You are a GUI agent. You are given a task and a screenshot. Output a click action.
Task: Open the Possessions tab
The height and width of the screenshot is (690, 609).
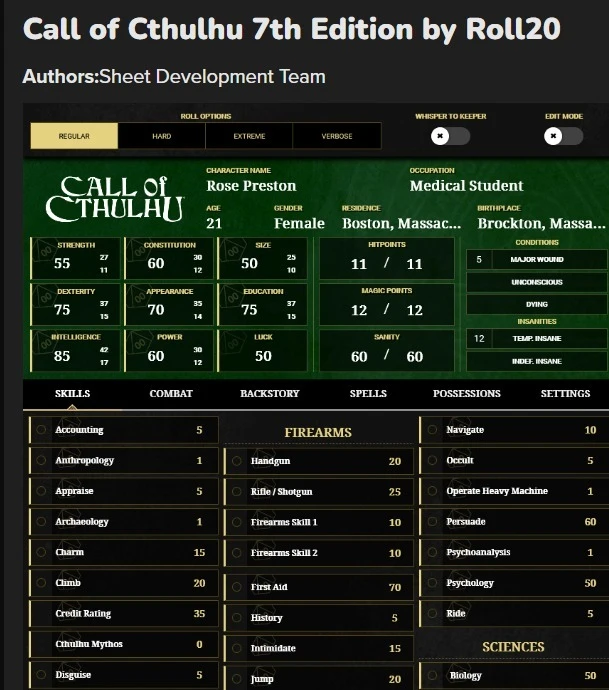467,393
